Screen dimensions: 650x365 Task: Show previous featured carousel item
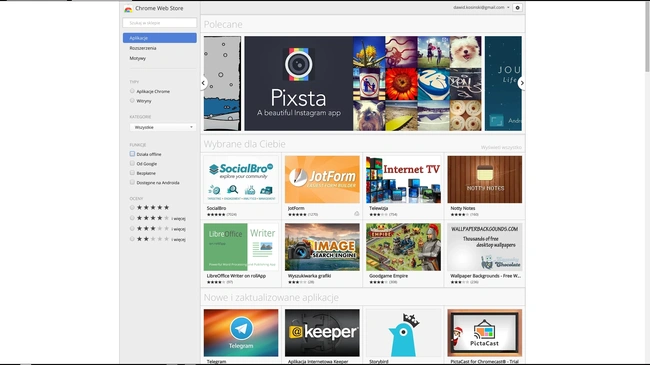203,83
